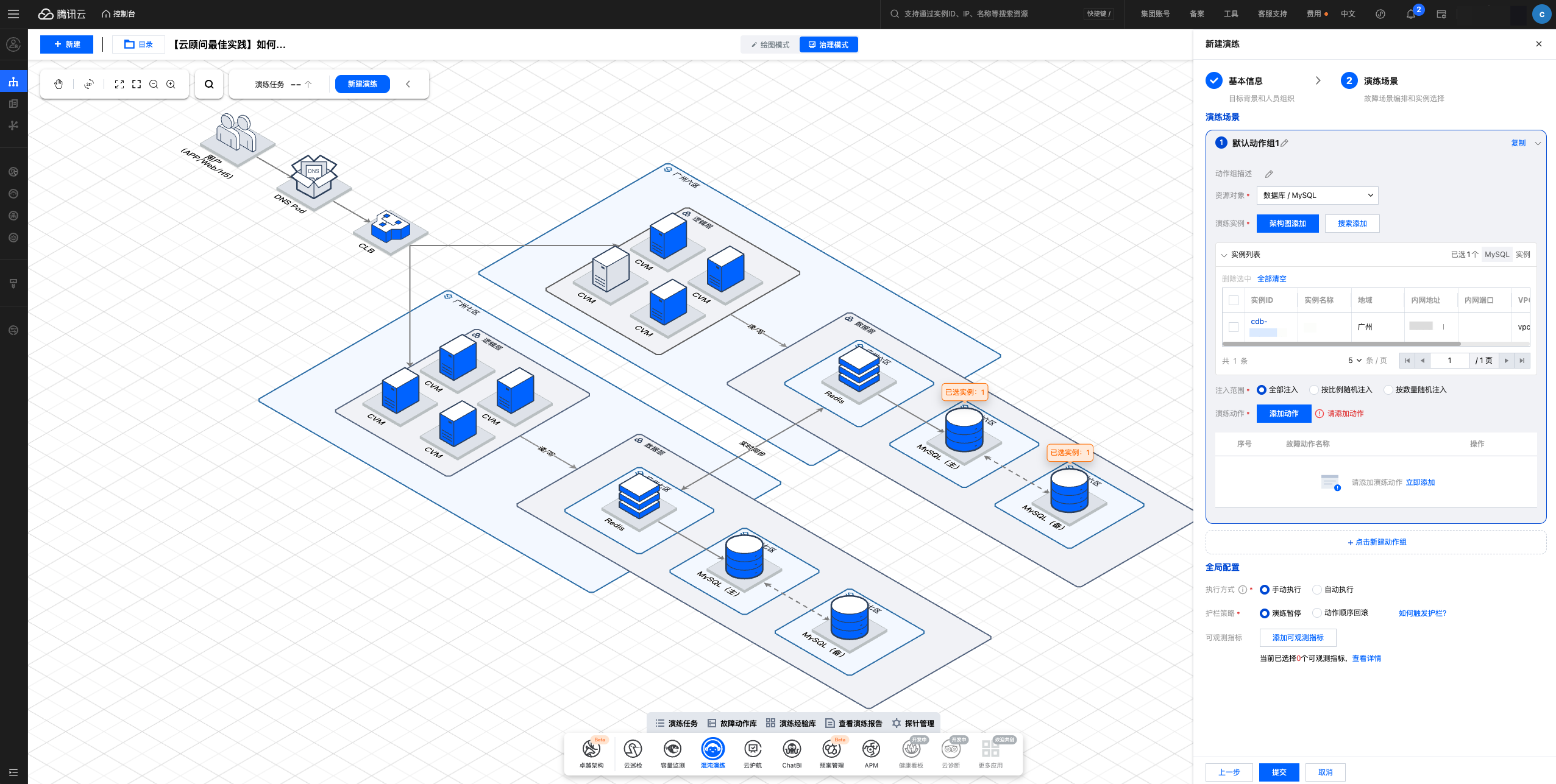
Task: Open the 资源对象 数据库 / MySQL dropdown
Action: click(x=1317, y=196)
